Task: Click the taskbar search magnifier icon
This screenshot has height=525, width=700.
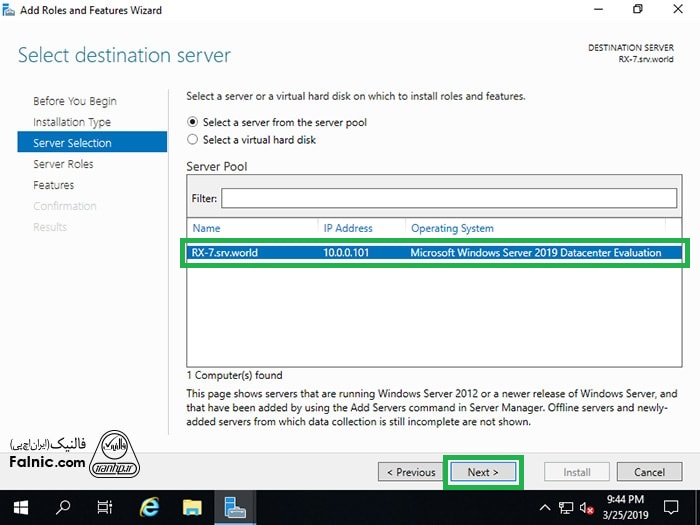Action: (x=63, y=507)
